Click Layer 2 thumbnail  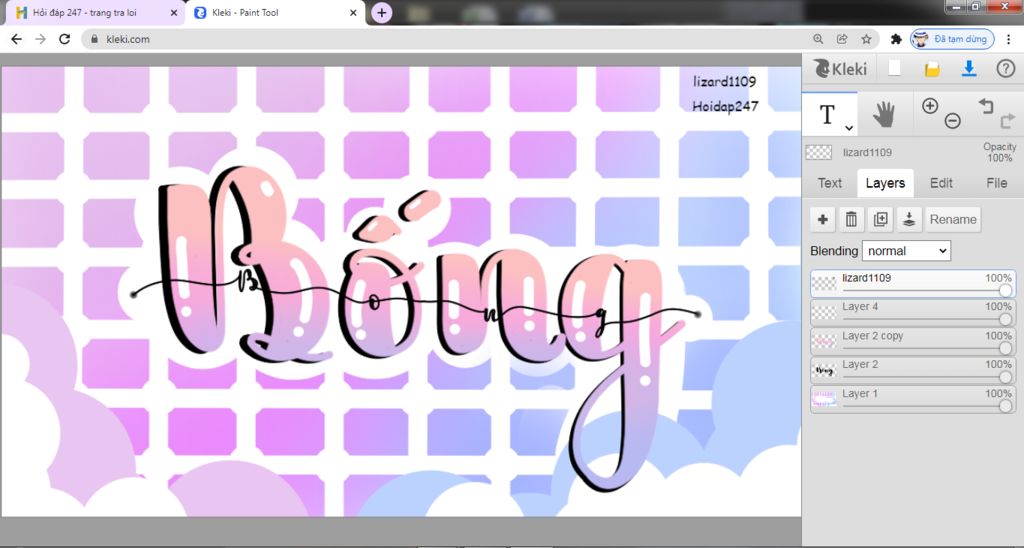(x=824, y=370)
